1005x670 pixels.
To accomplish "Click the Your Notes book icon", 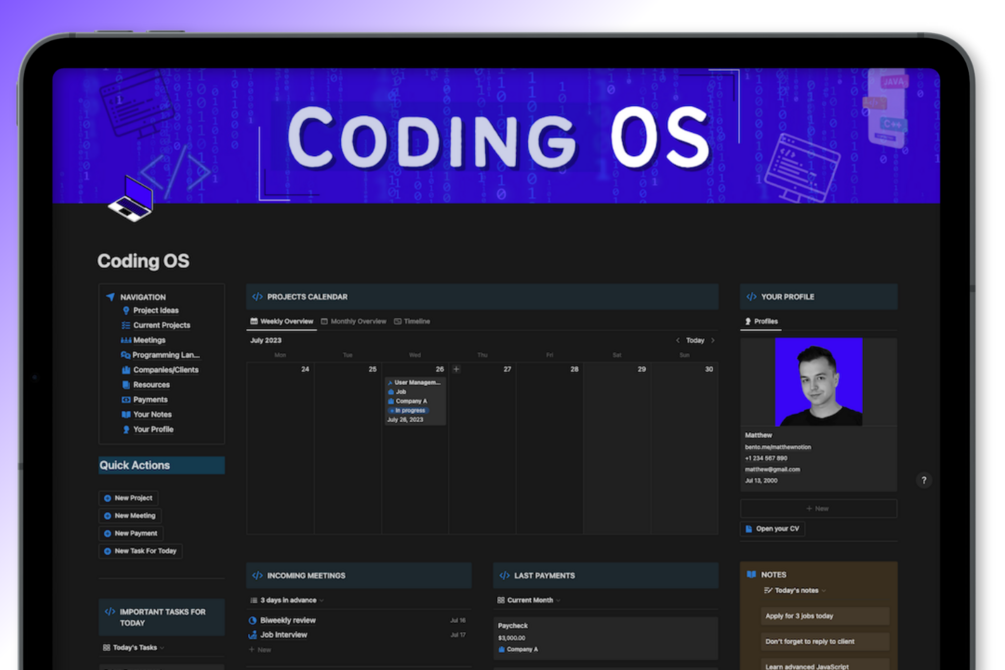I will (127, 414).
